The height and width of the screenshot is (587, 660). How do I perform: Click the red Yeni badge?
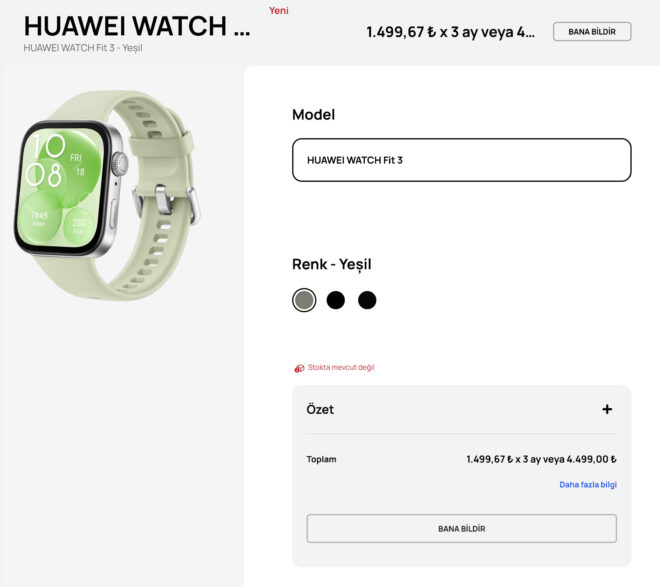(279, 11)
